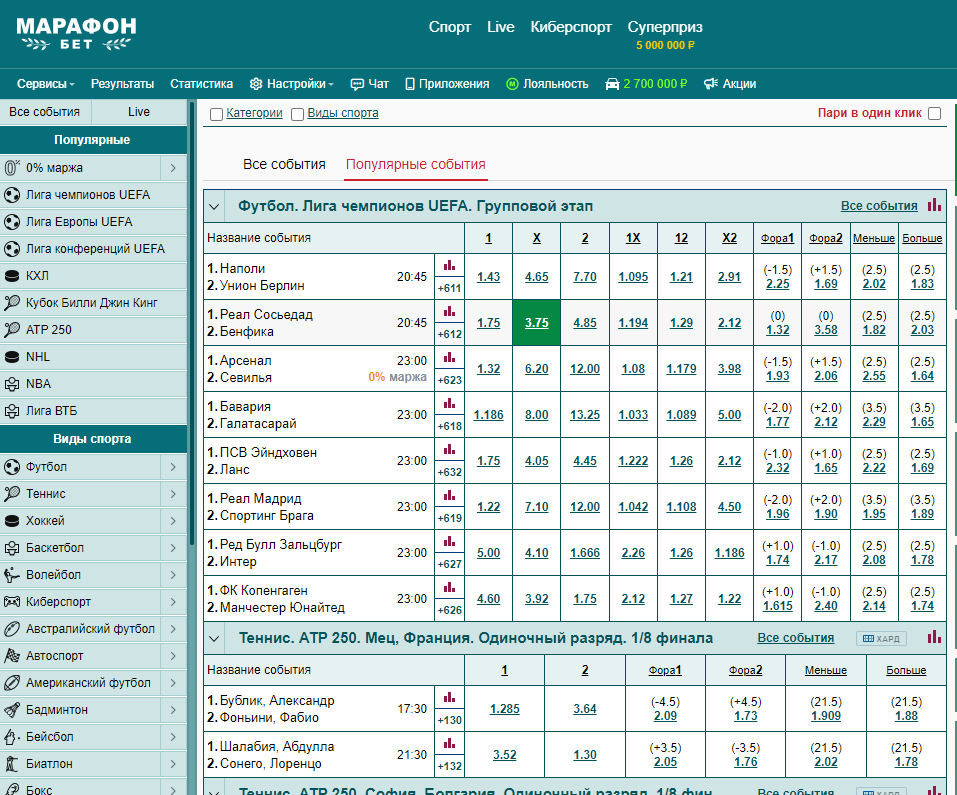Collapse the ATP 250 Мец section
The width and height of the screenshot is (957, 795).
pos(214,638)
